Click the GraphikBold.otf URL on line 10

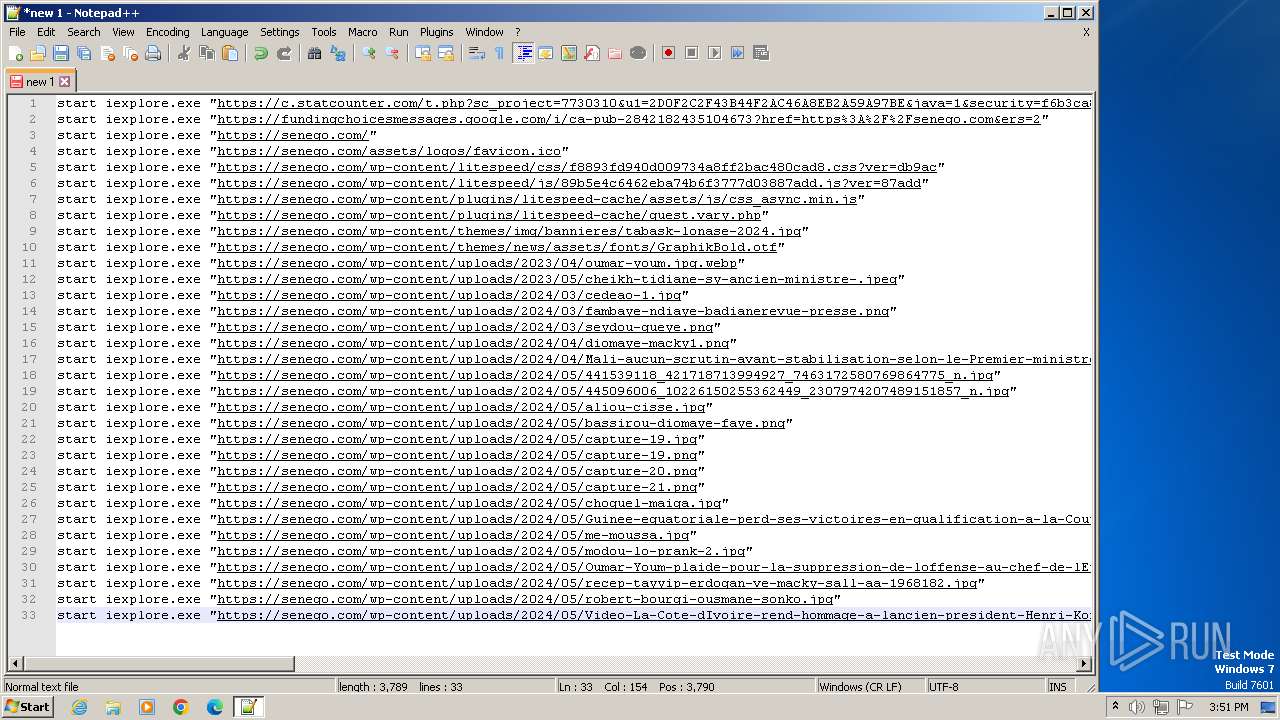point(497,247)
